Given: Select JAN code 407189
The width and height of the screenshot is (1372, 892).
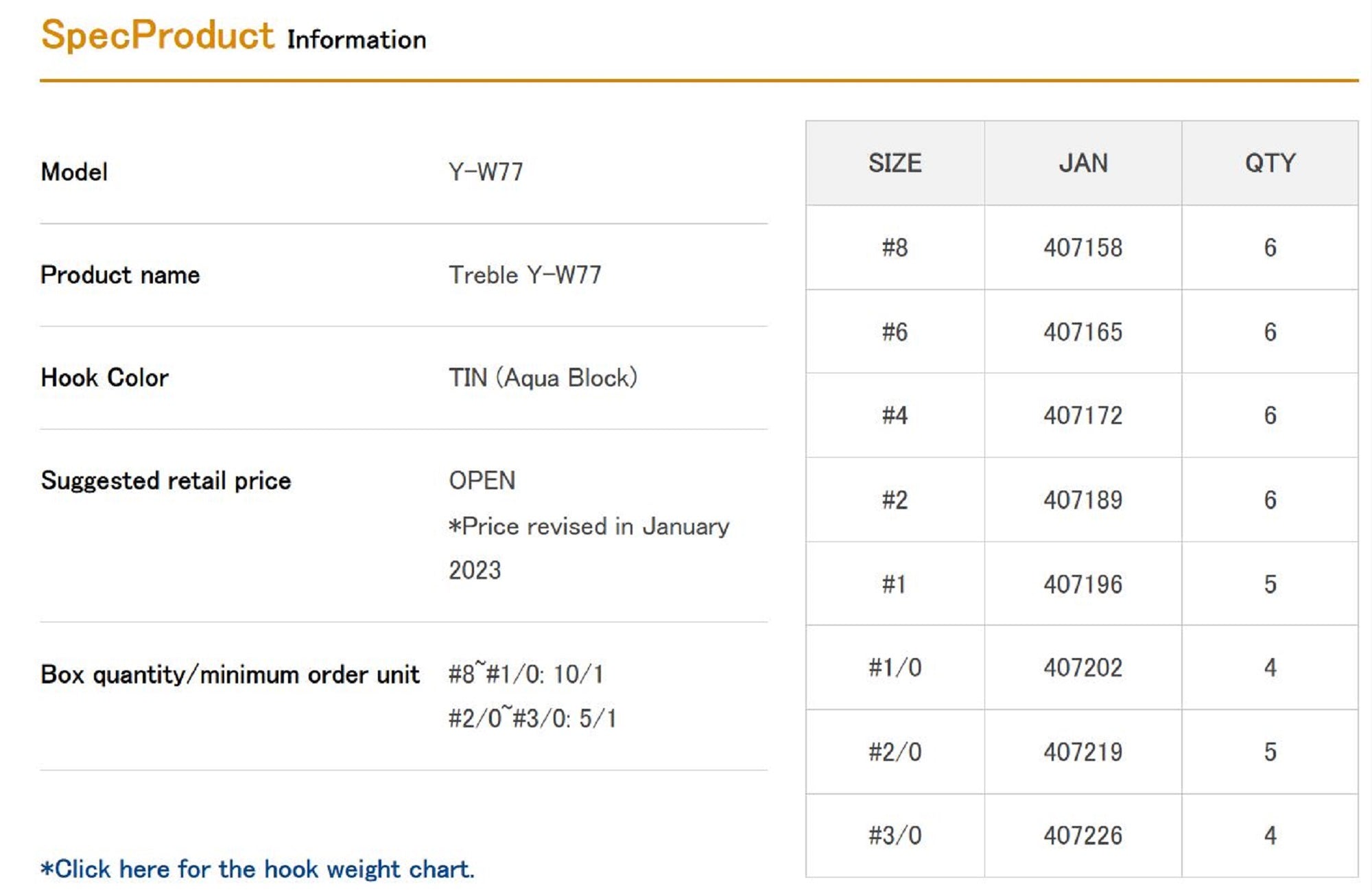Looking at the screenshot, I should 1083,500.
